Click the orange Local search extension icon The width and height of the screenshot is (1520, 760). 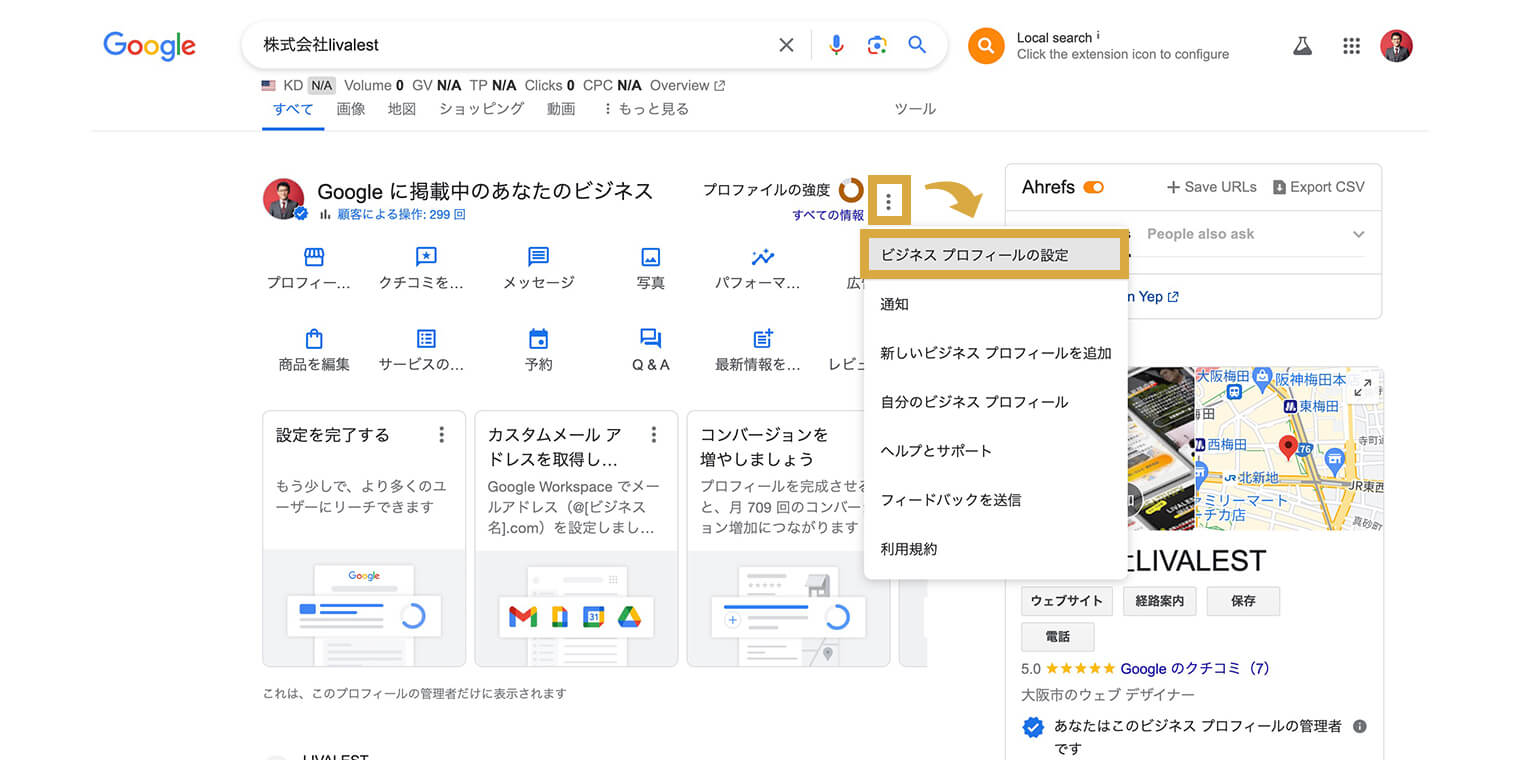coord(986,46)
